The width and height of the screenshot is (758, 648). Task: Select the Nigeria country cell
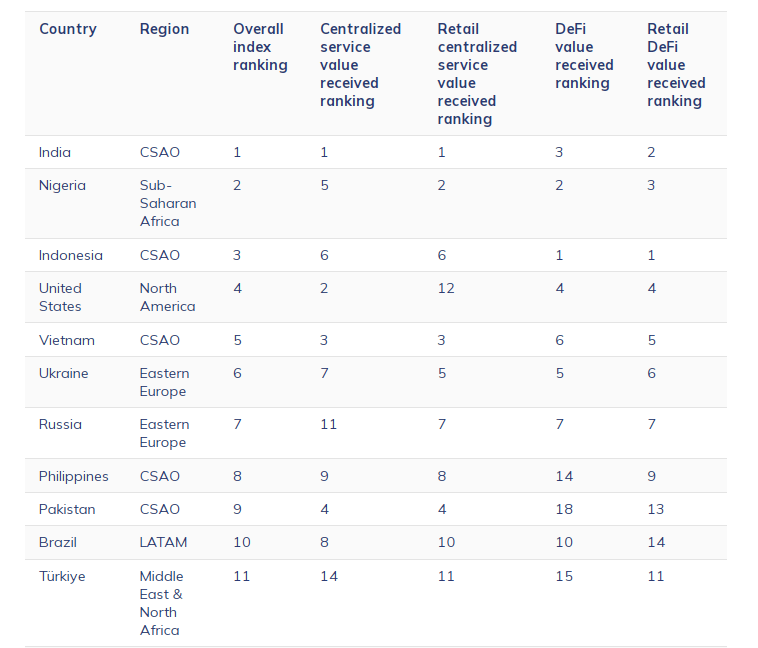pos(62,185)
